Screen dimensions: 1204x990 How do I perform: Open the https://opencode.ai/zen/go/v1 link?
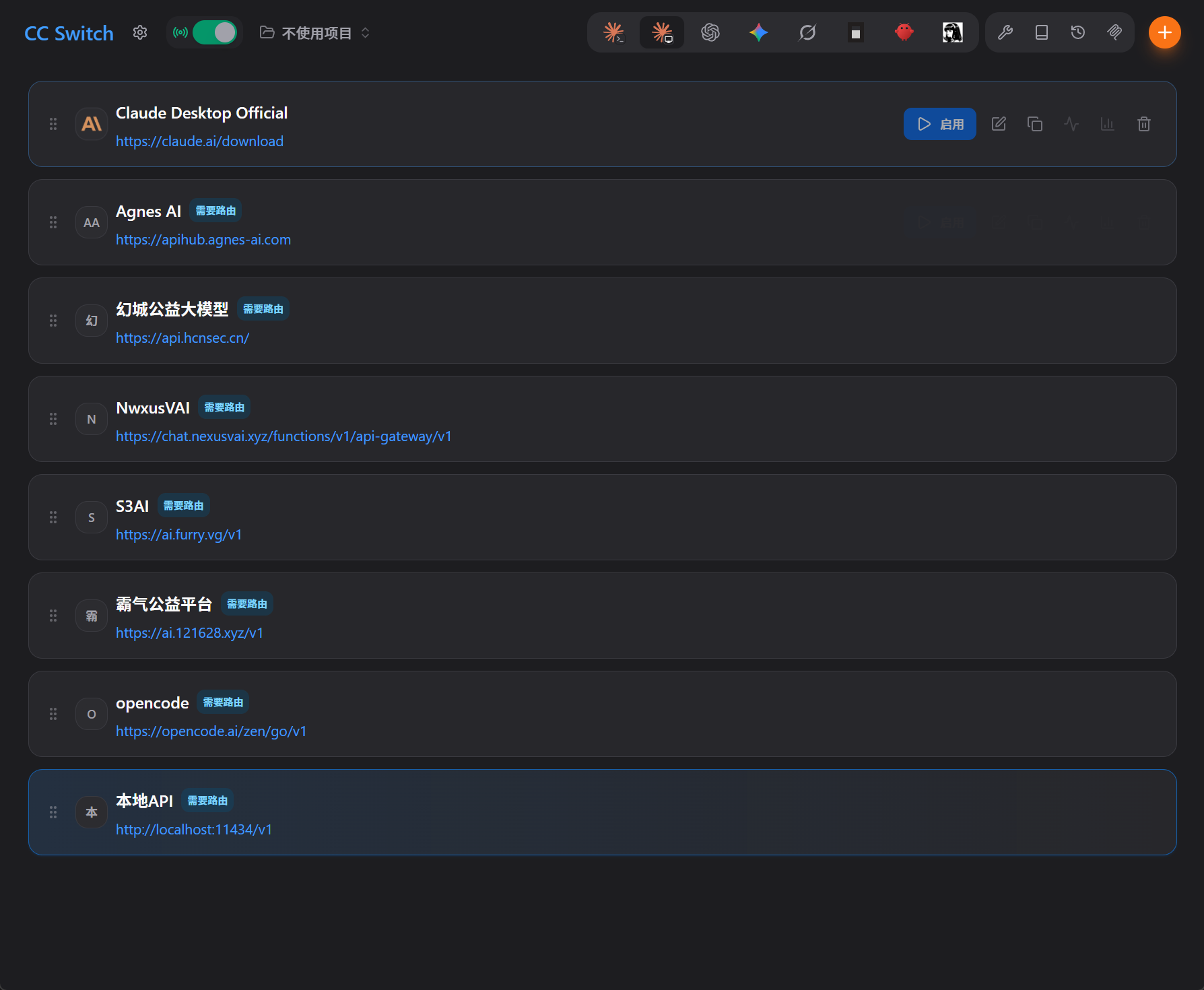point(211,731)
